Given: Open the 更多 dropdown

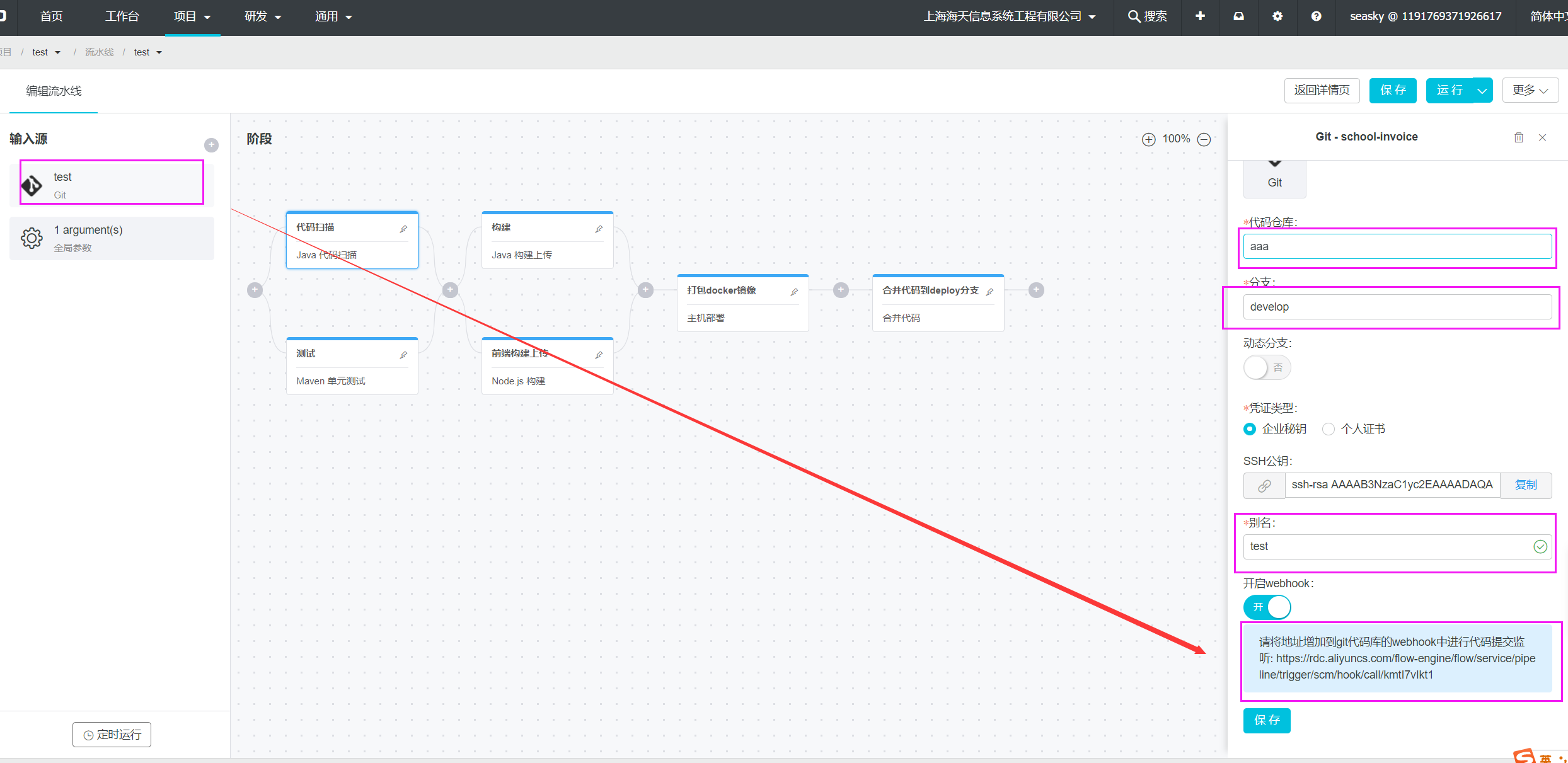Looking at the screenshot, I should 1531,91.
